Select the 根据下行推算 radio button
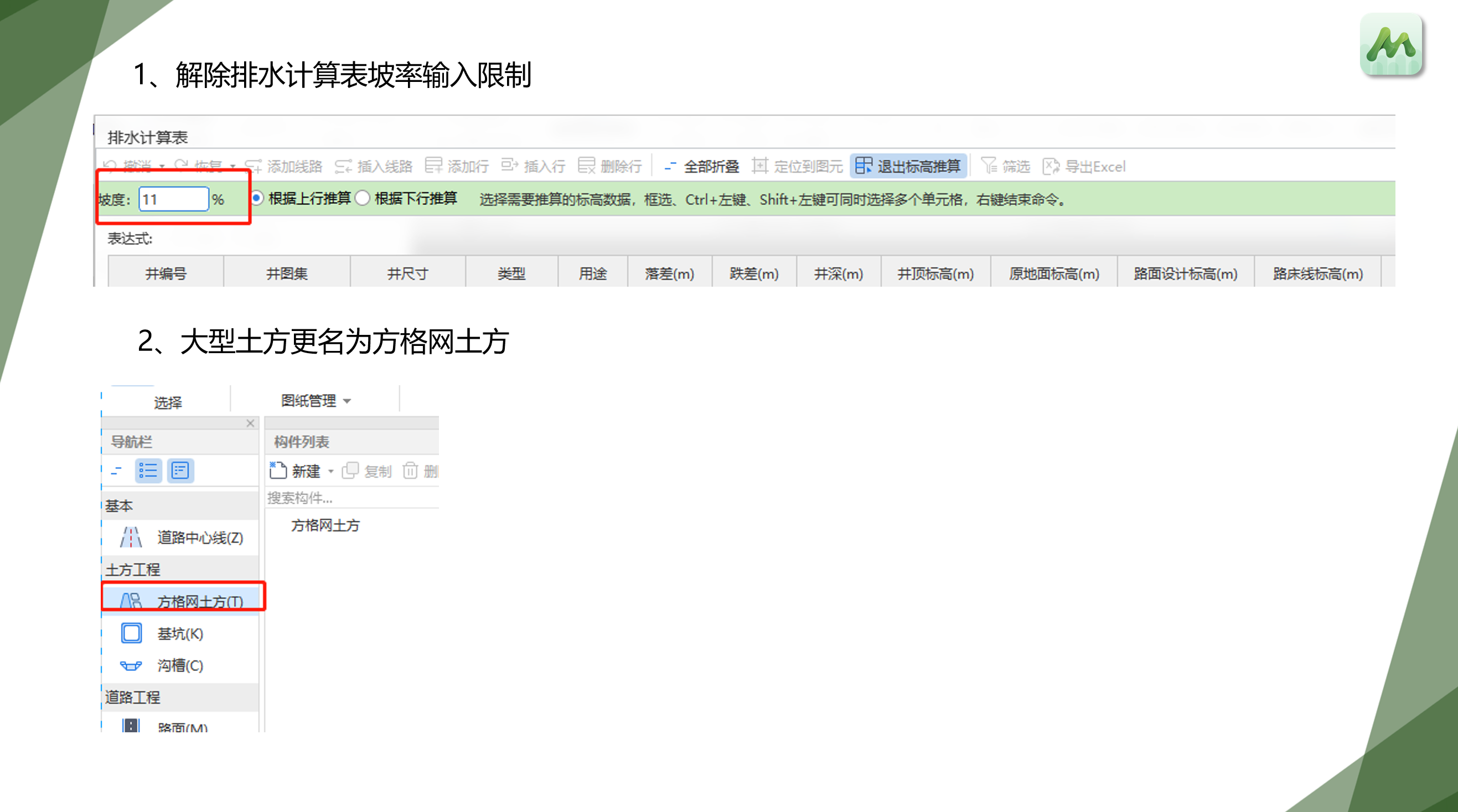The width and height of the screenshot is (1458, 812). (363, 199)
